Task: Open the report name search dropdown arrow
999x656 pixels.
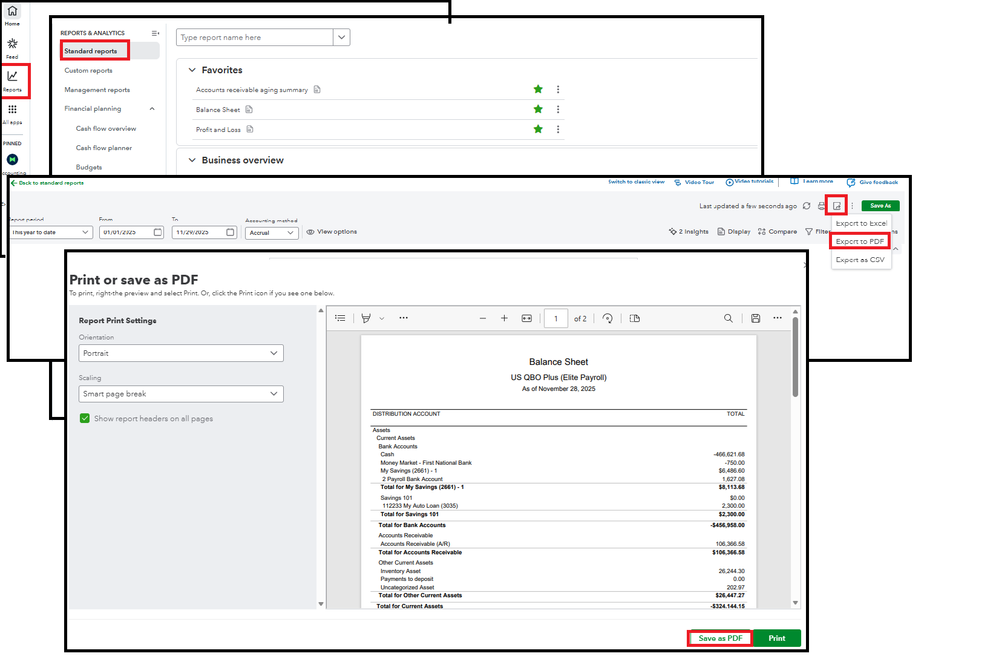Action: tap(341, 37)
